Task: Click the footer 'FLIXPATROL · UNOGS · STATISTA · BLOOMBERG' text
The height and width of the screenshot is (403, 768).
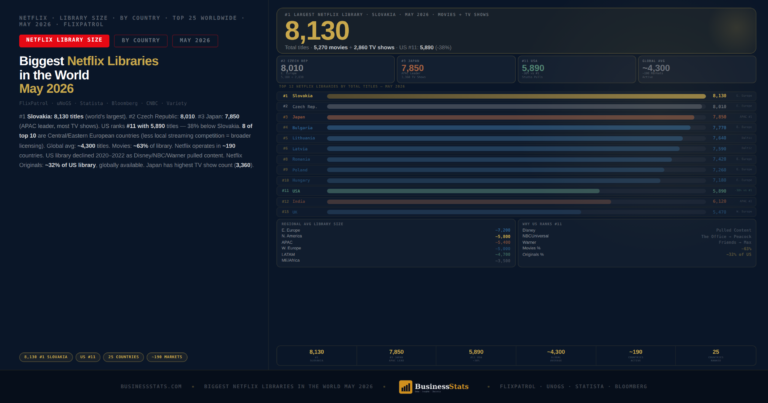Action: click(x=574, y=387)
